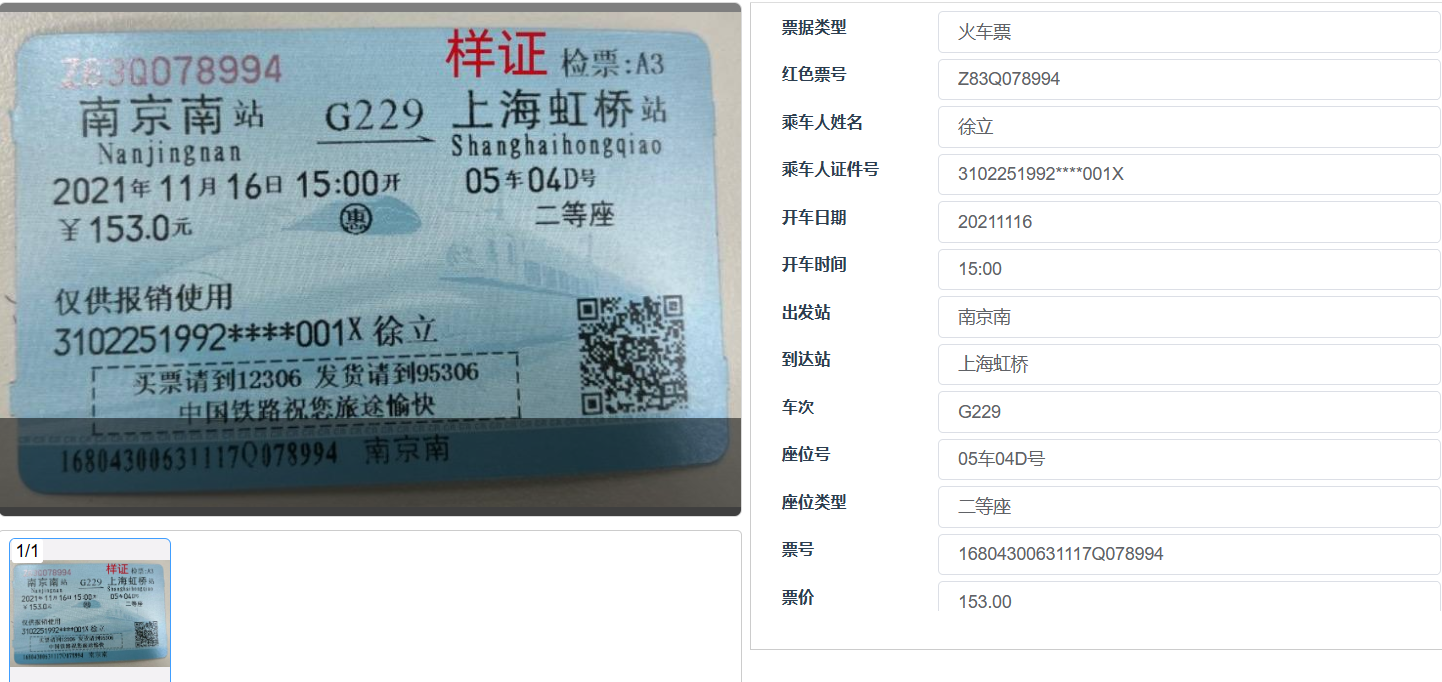Click the QR code on the ticket image

click(x=632, y=355)
